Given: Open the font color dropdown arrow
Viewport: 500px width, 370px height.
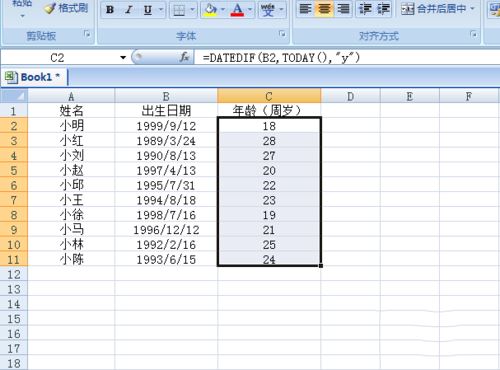Looking at the screenshot, I should pyautogui.click(x=250, y=10).
